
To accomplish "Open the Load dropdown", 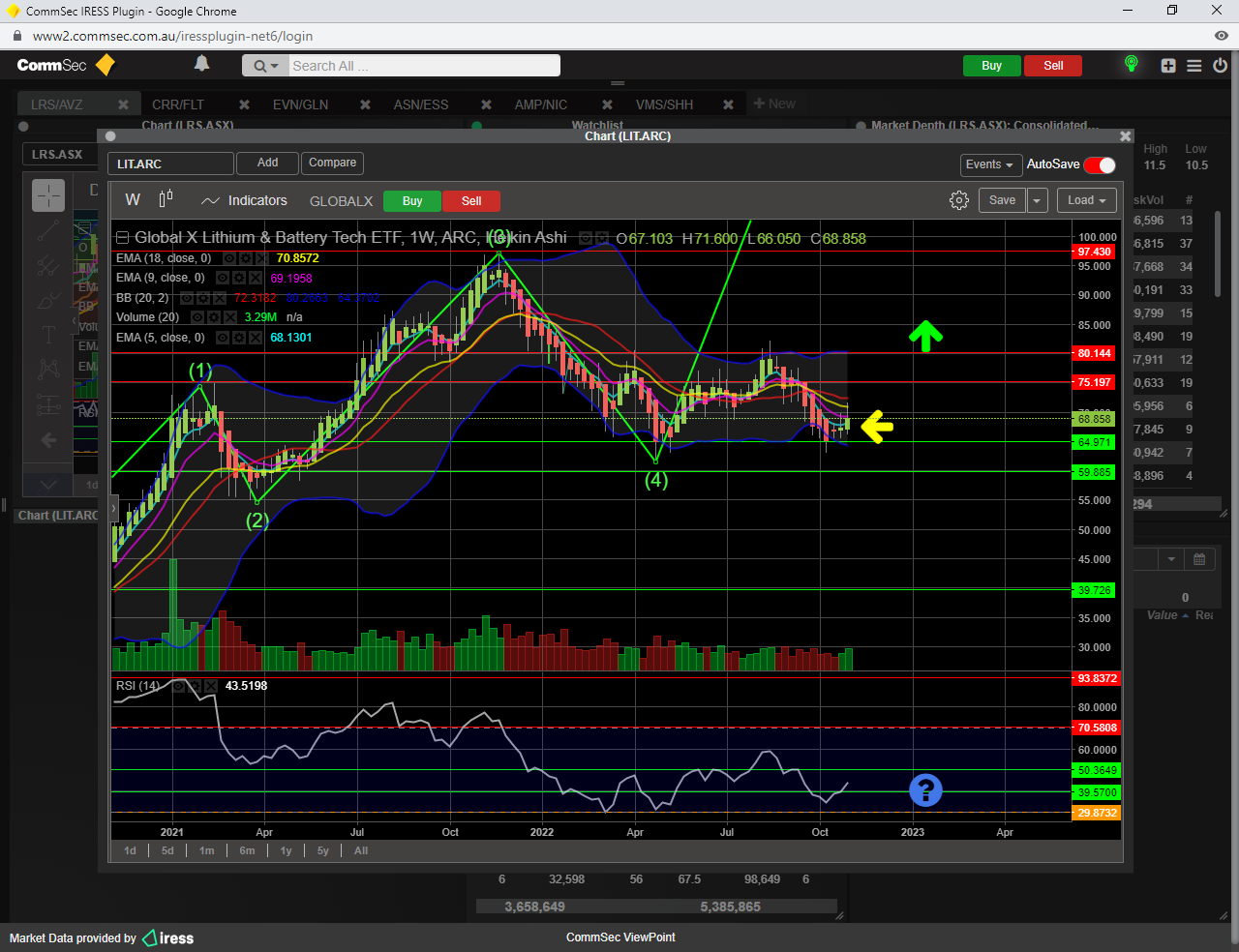I will (1087, 200).
